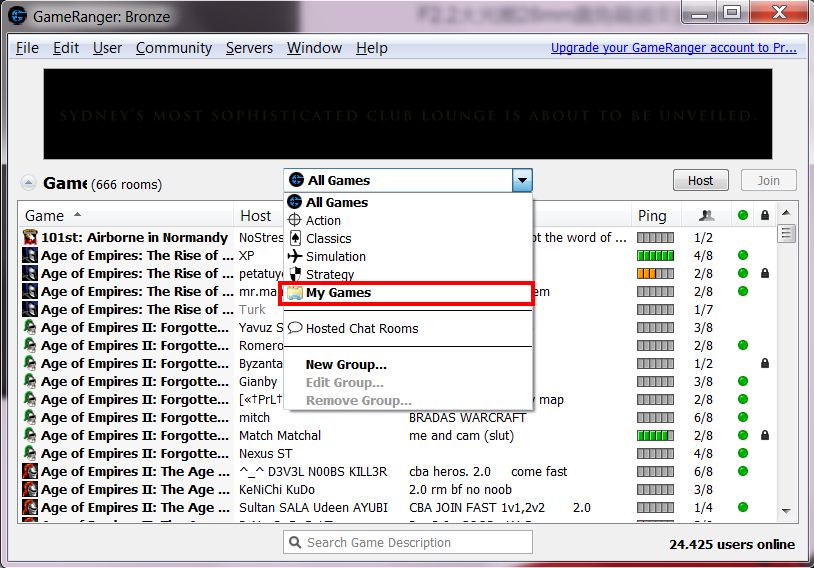Click the green ping bar in the XP row
The width and height of the screenshot is (814, 568).
pyautogui.click(x=655, y=255)
